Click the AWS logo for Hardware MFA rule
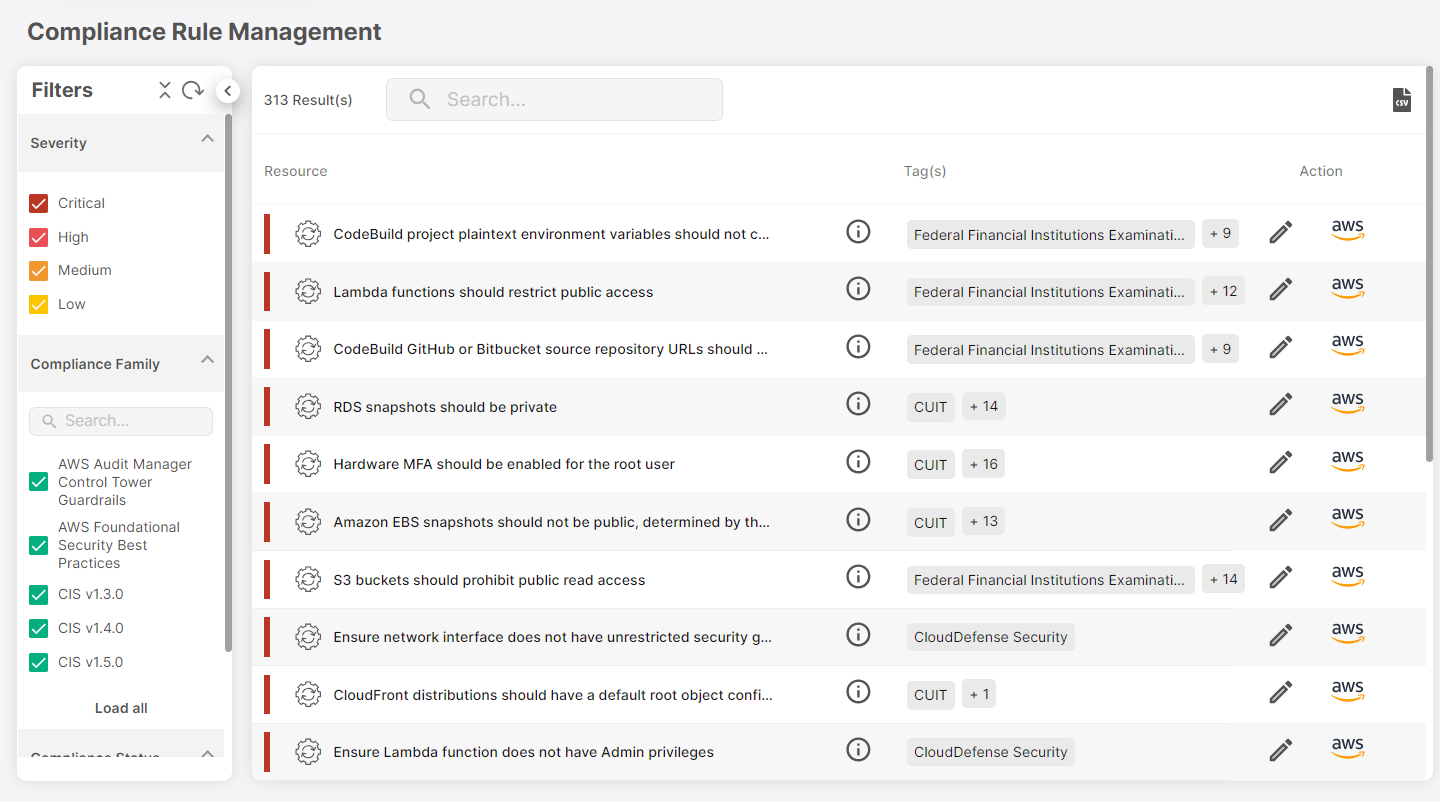 pyautogui.click(x=1347, y=462)
